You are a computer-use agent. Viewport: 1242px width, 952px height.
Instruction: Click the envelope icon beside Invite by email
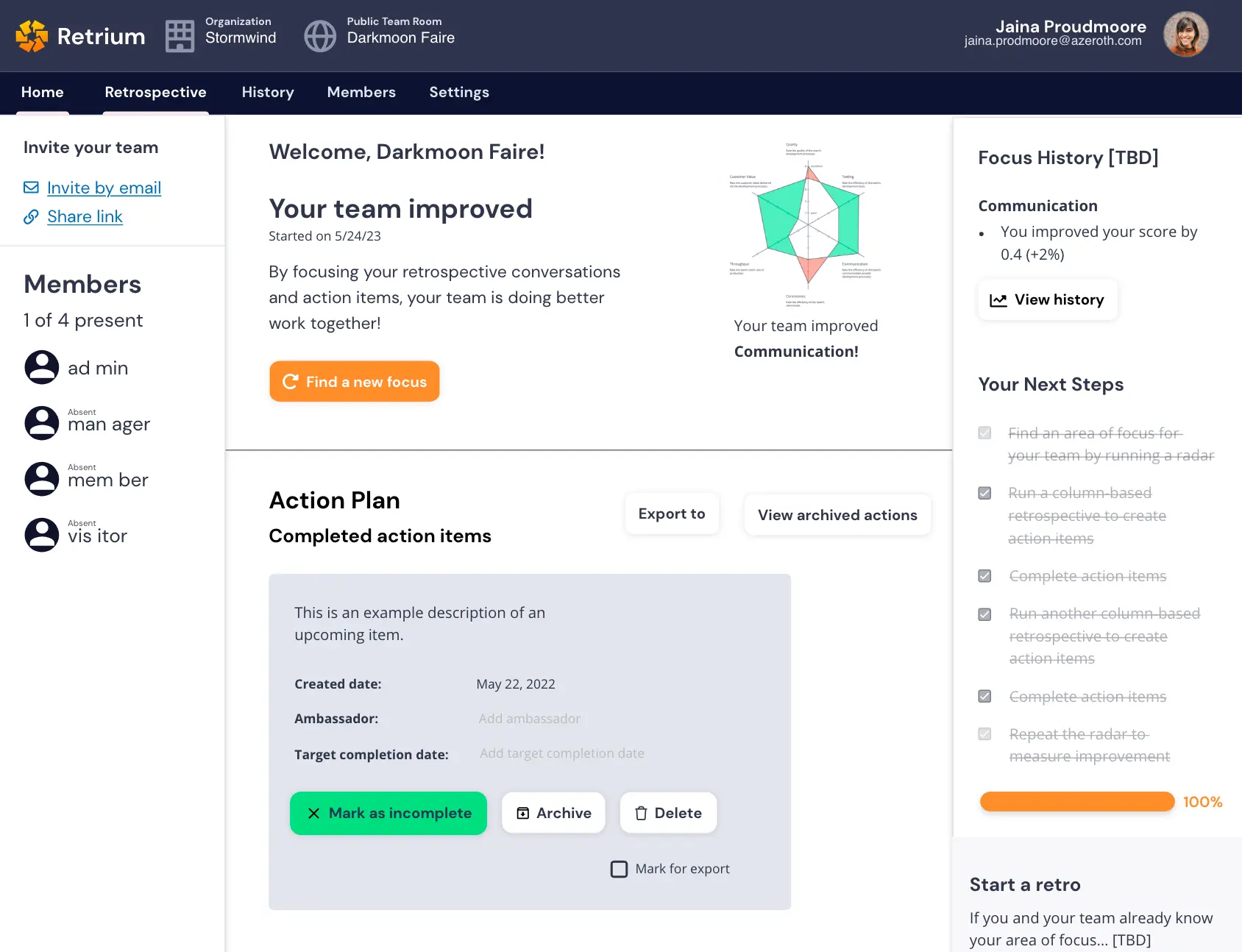(31, 188)
